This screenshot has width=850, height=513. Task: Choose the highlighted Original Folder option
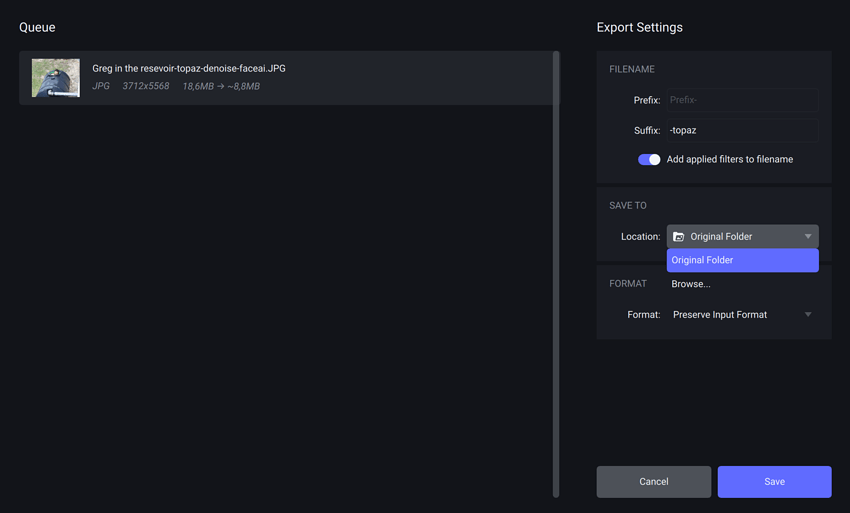click(x=742, y=260)
